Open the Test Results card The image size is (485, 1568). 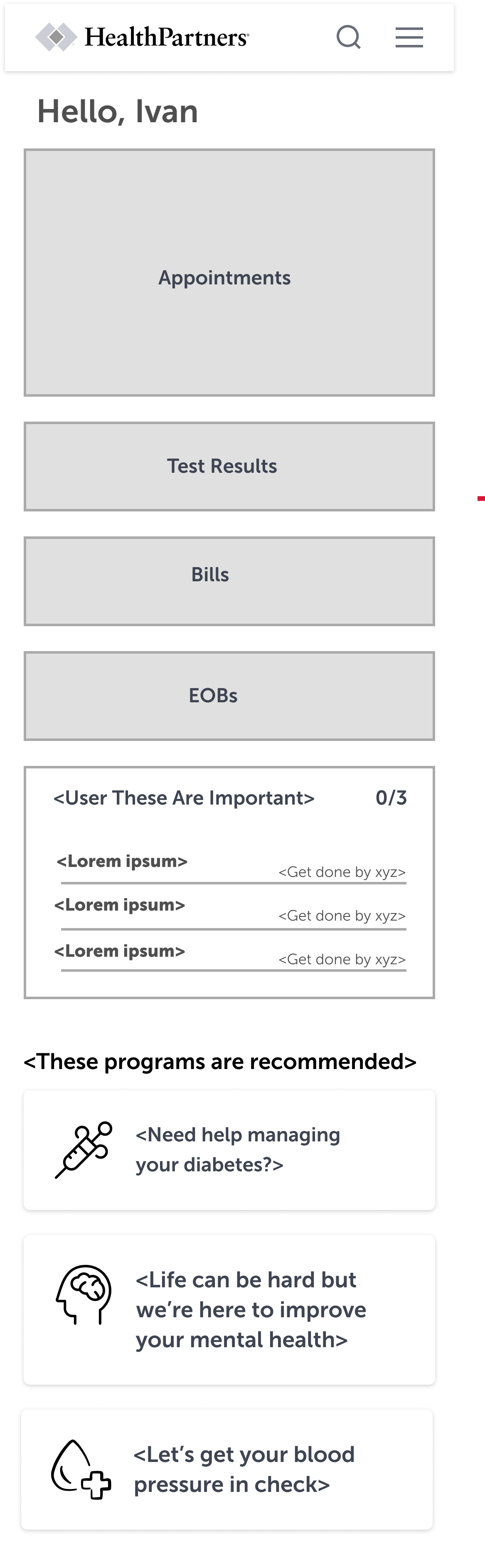pos(229,466)
